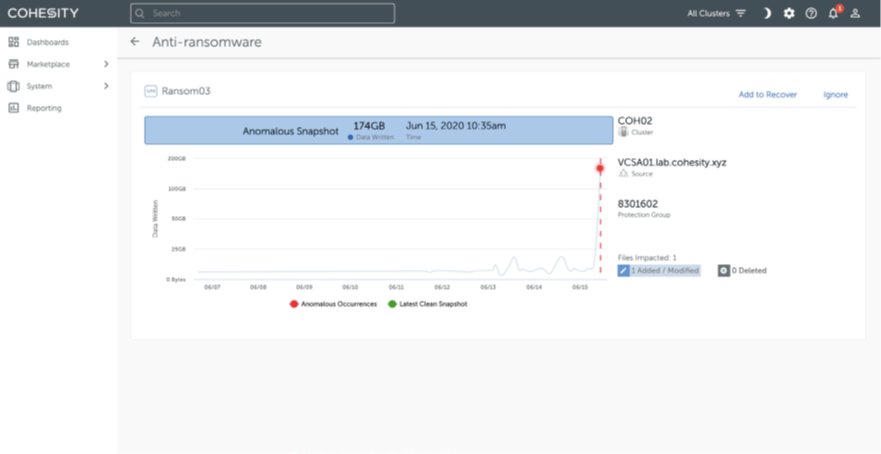Click the System sidebar icon
This screenshot has width=881, height=454.
click(x=13, y=86)
